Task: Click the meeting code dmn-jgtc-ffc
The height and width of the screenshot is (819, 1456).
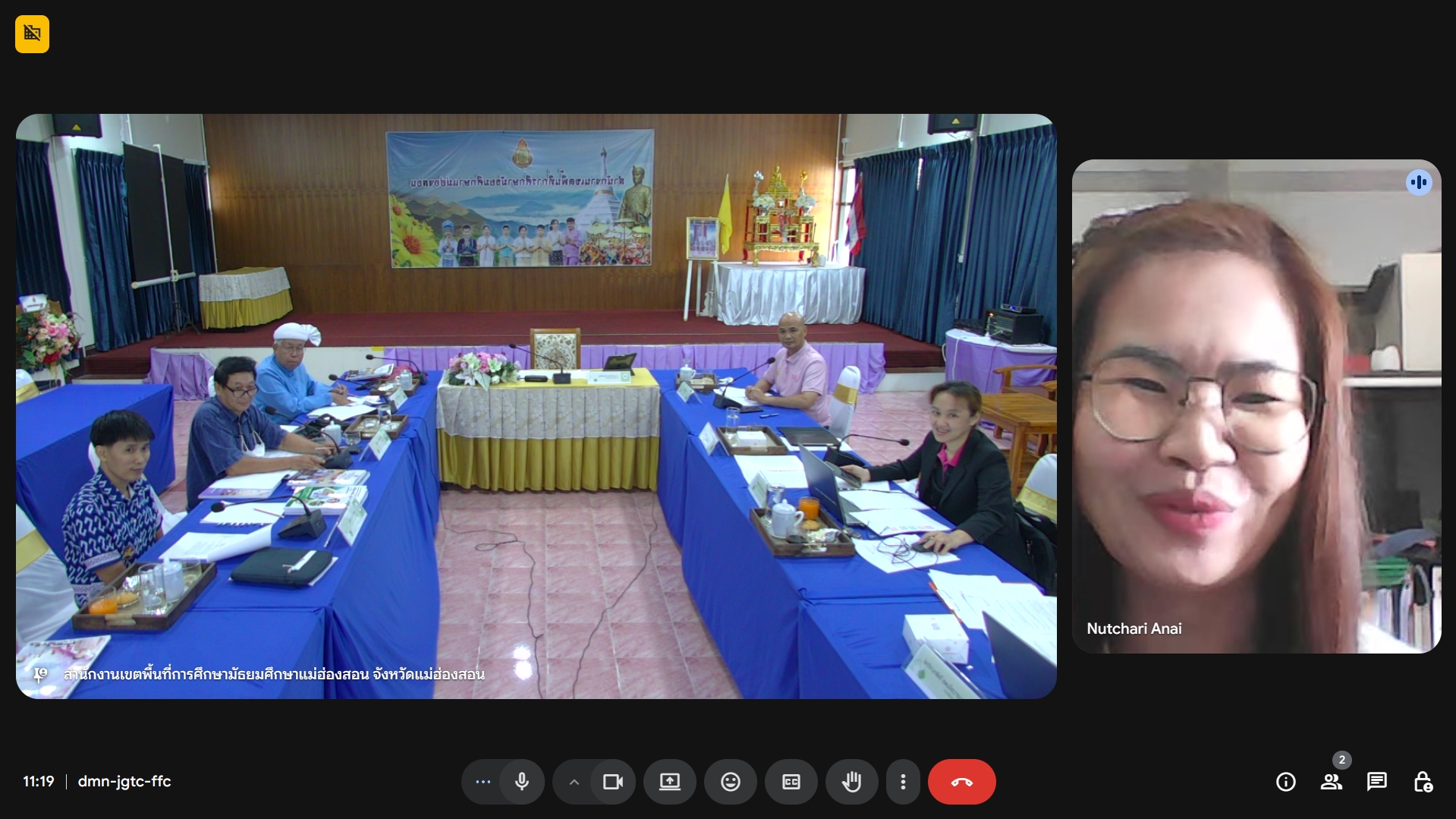Action: [124, 781]
